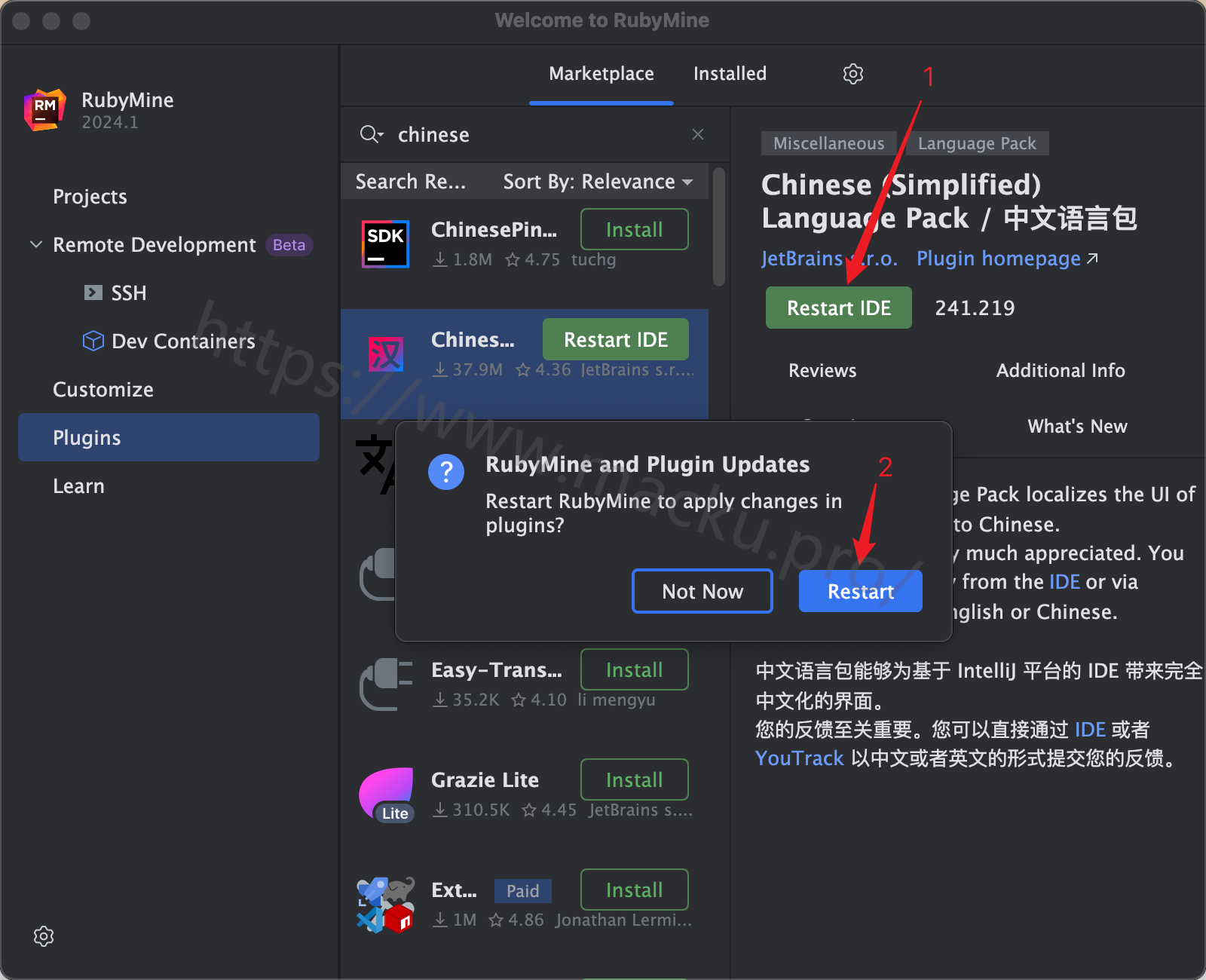The width and height of the screenshot is (1206, 980).
Task: Click the Extensions Manager paid plugin icon
Action: 385,905
